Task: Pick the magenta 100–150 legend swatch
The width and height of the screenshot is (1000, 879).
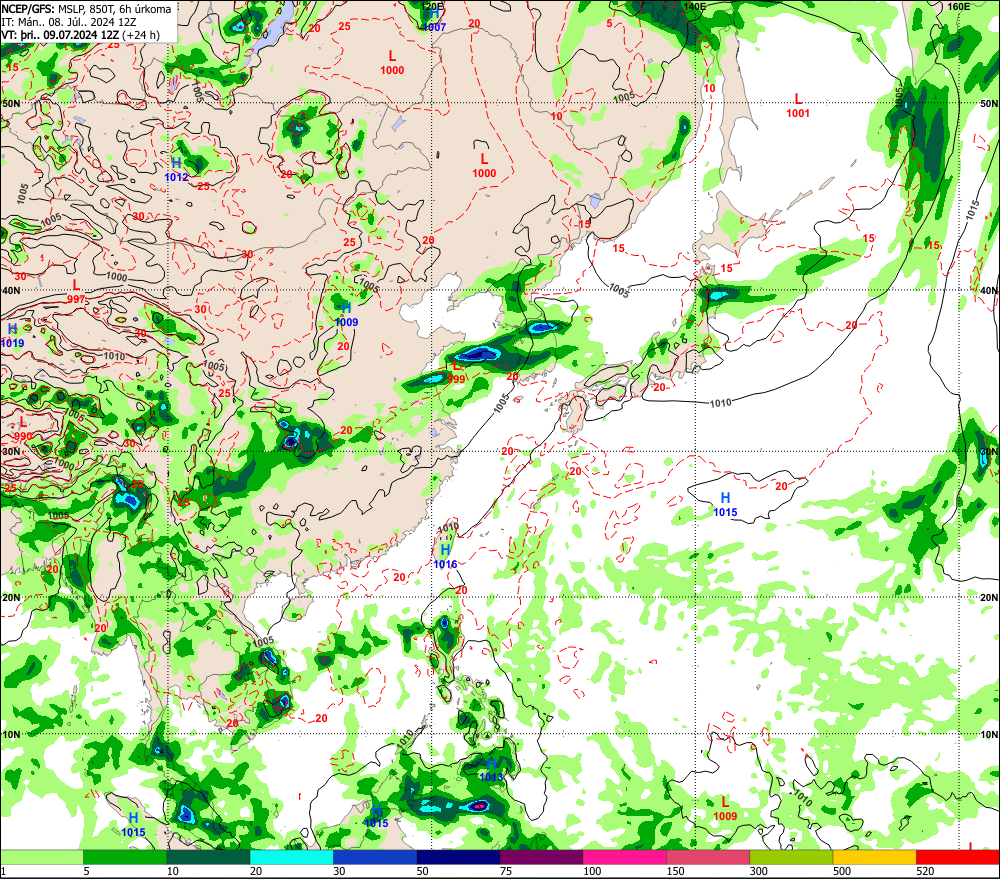Action: pos(624,857)
